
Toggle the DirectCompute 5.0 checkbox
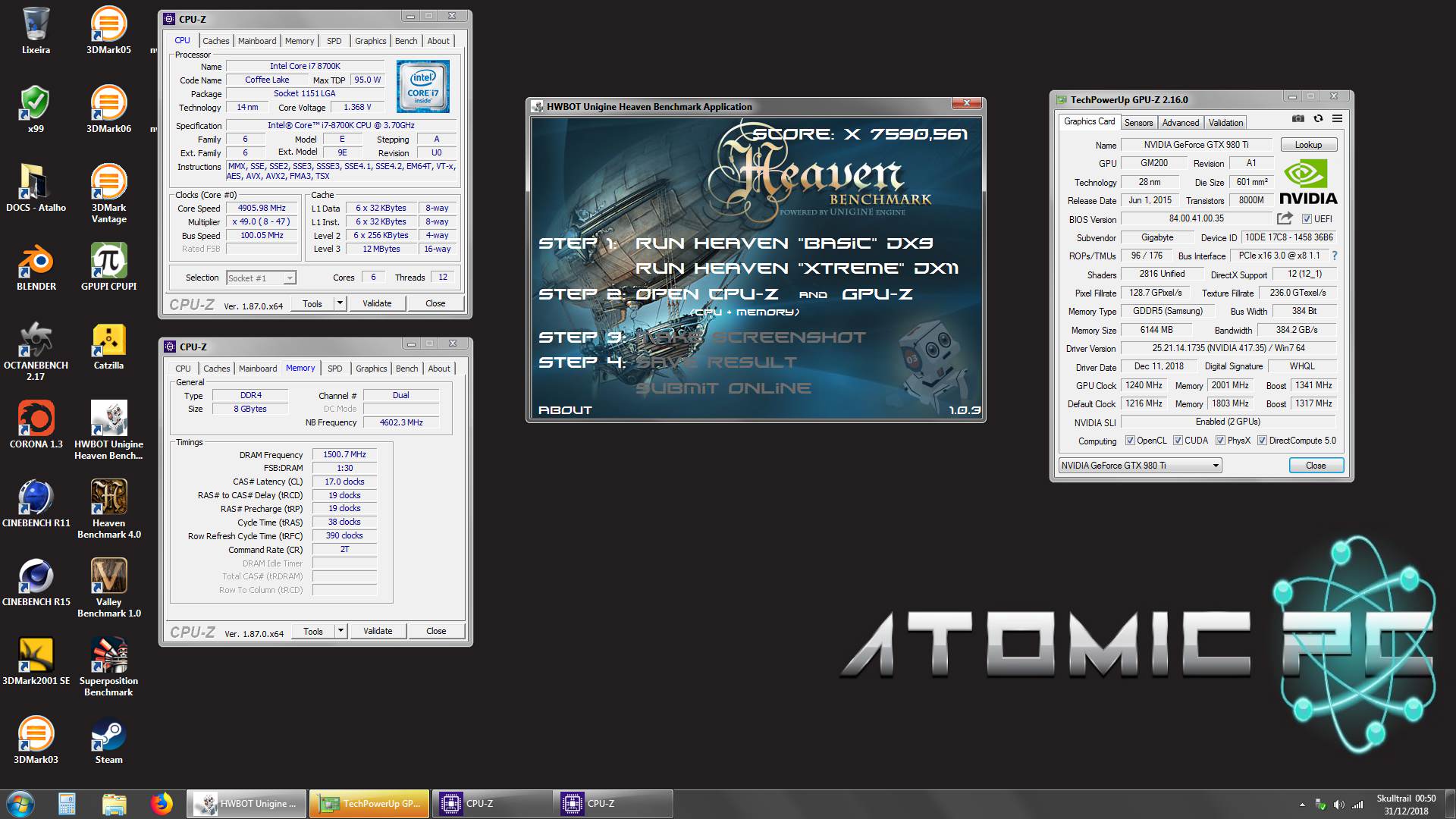point(1262,441)
